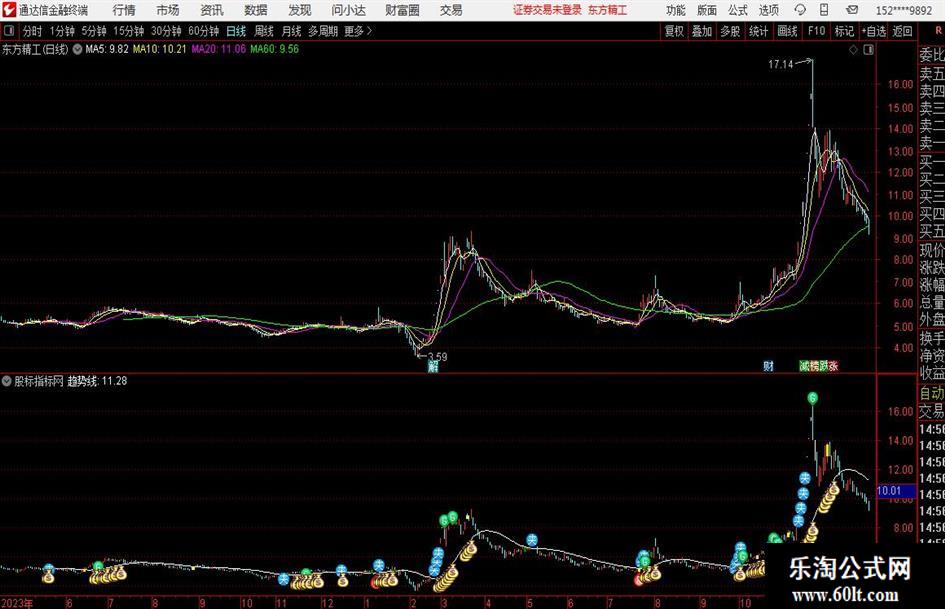Screen dimensions: 945x609
Task: Click MA20: 11.06 value label
Action: (219, 49)
